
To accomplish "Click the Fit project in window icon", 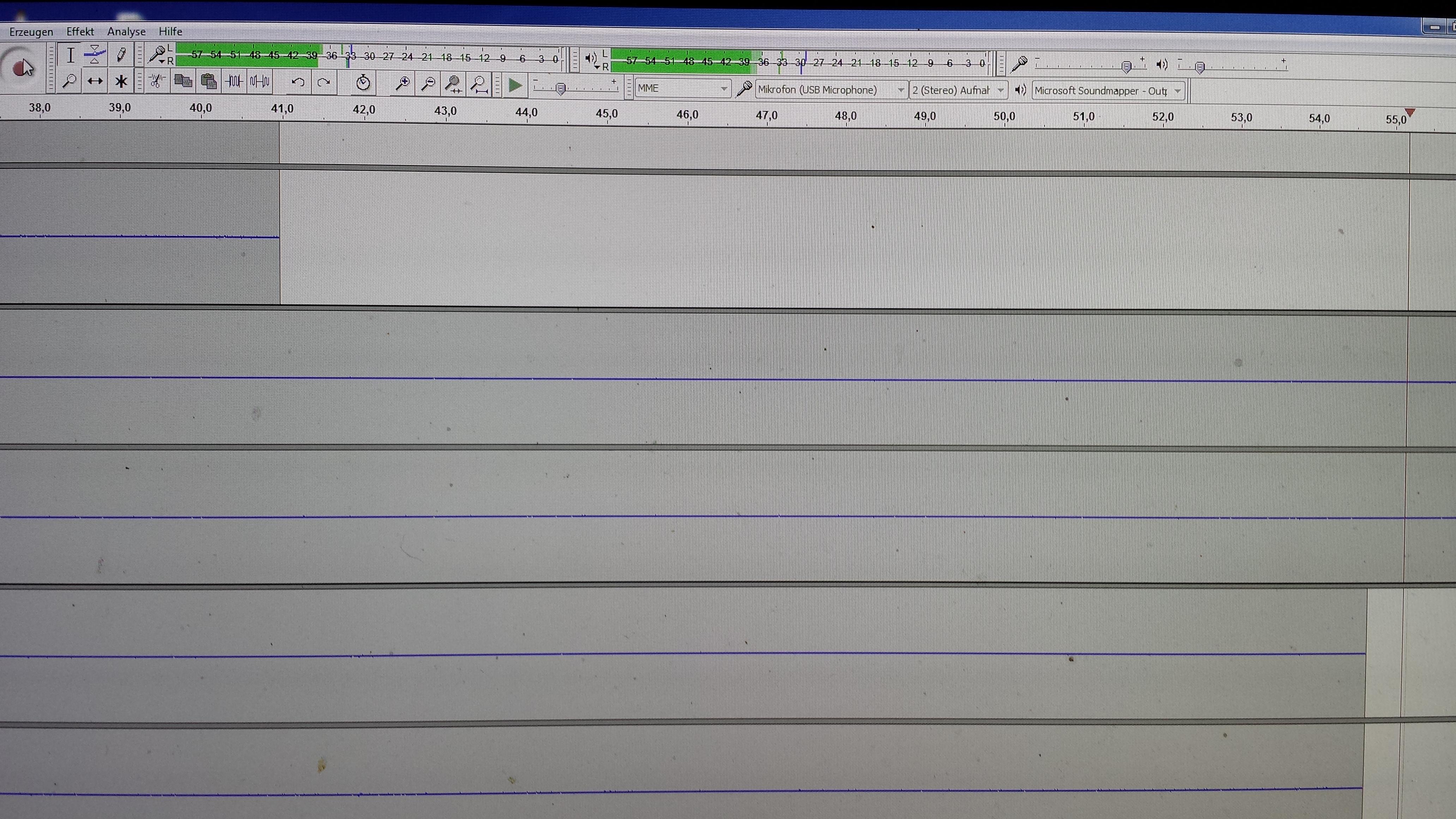I will point(479,85).
